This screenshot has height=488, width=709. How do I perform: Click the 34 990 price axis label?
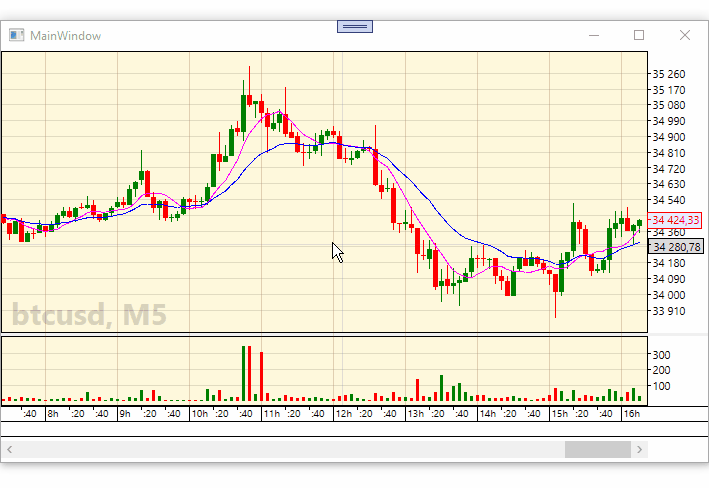[x=669, y=121]
